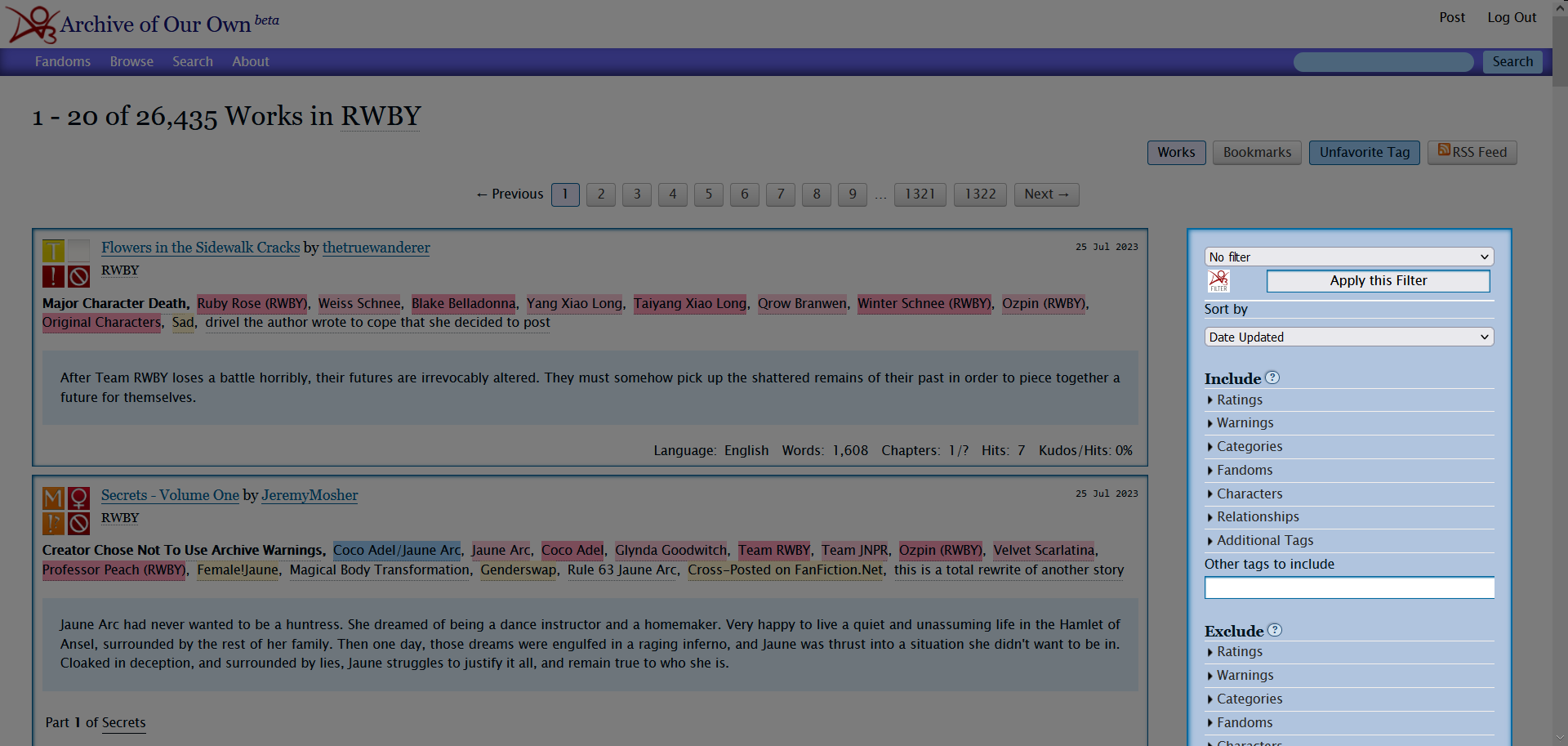Open the No filter dropdown

tap(1349, 257)
